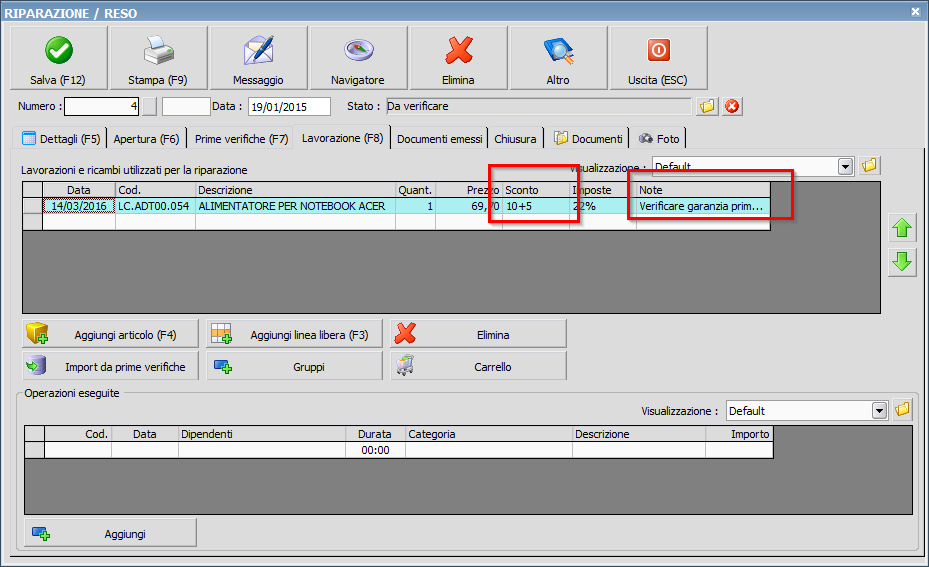Click the Descrizione column header in the lavorazioni grid
Viewport: 929px width, 567px height.
pos(296,190)
